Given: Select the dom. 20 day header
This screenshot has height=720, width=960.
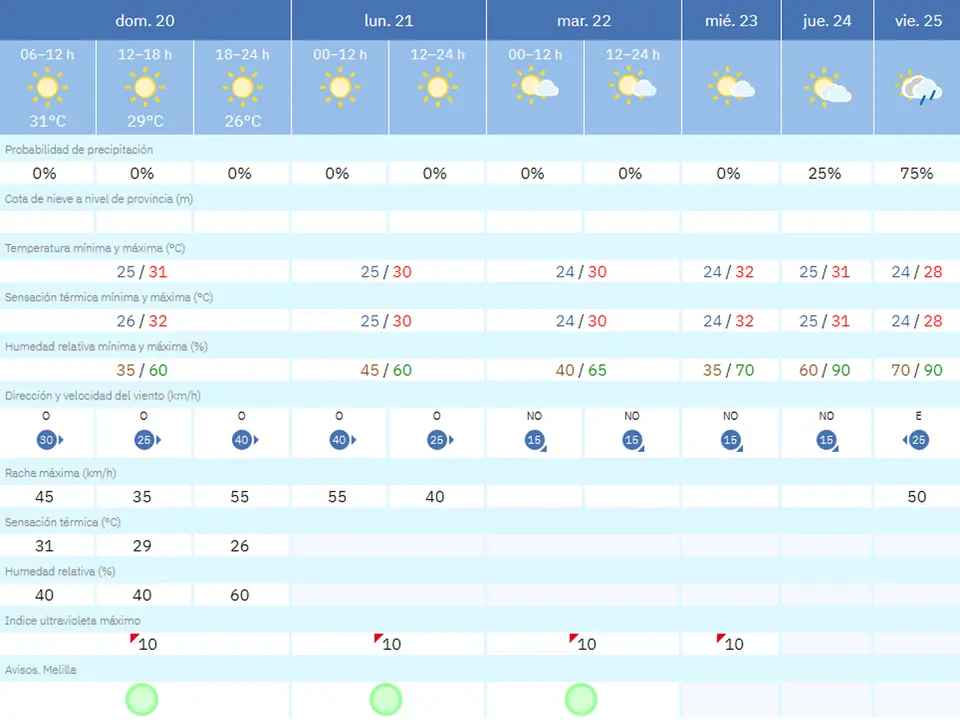Looking at the screenshot, I should pos(145,20).
